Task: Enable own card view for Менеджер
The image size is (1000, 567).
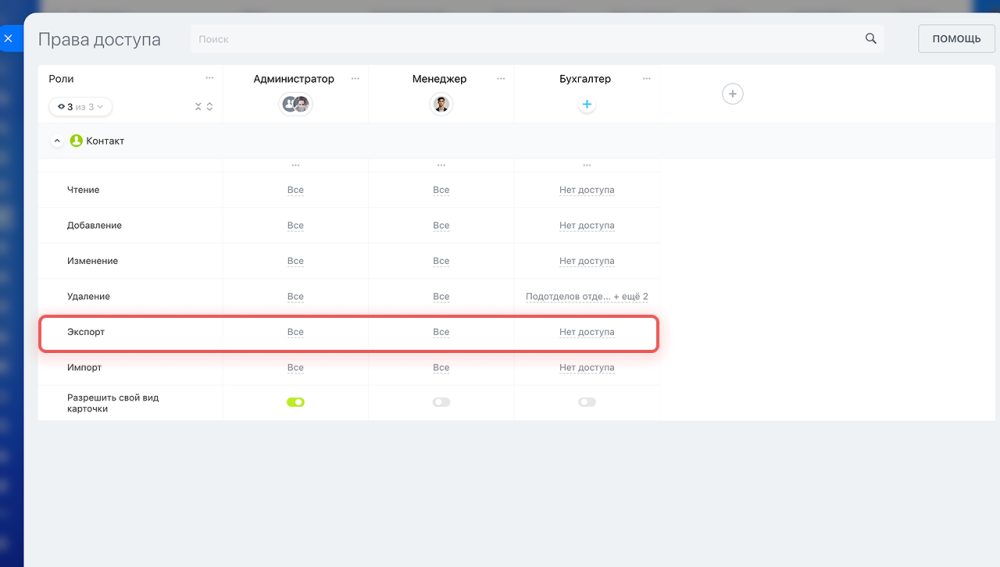Action: point(441,402)
